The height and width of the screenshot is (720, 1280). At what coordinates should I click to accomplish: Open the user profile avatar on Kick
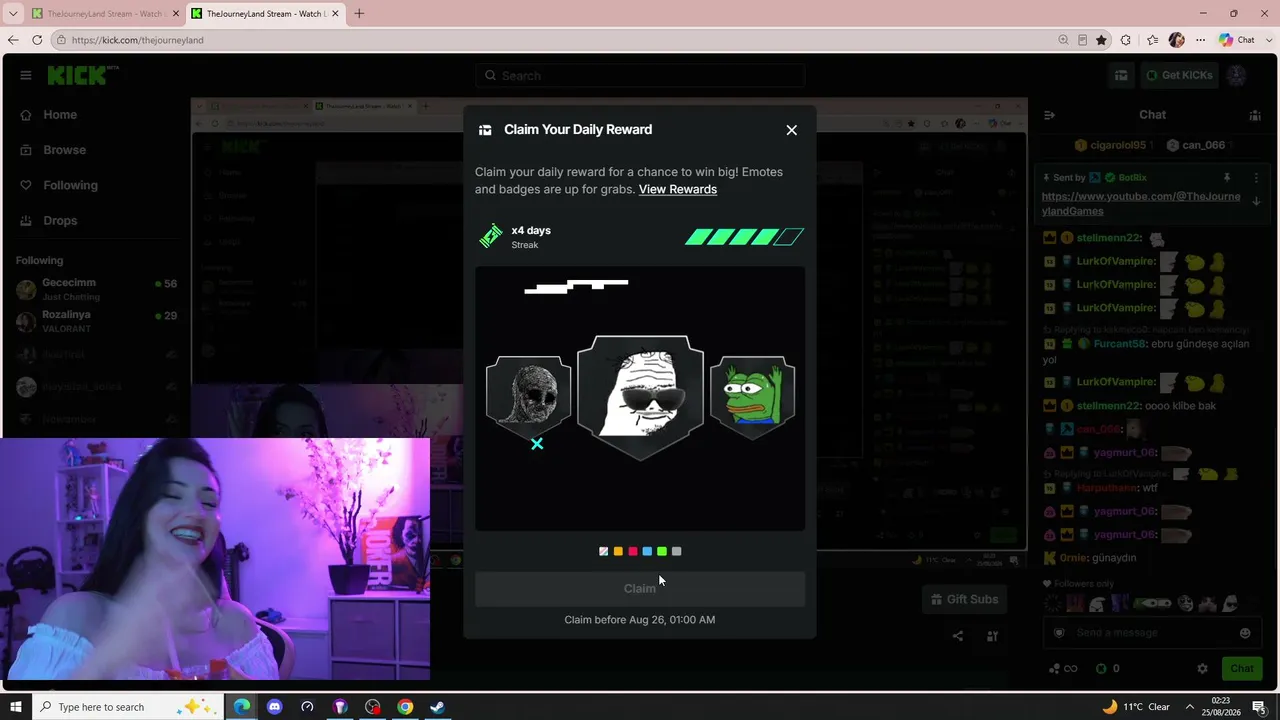[1237, 75]
